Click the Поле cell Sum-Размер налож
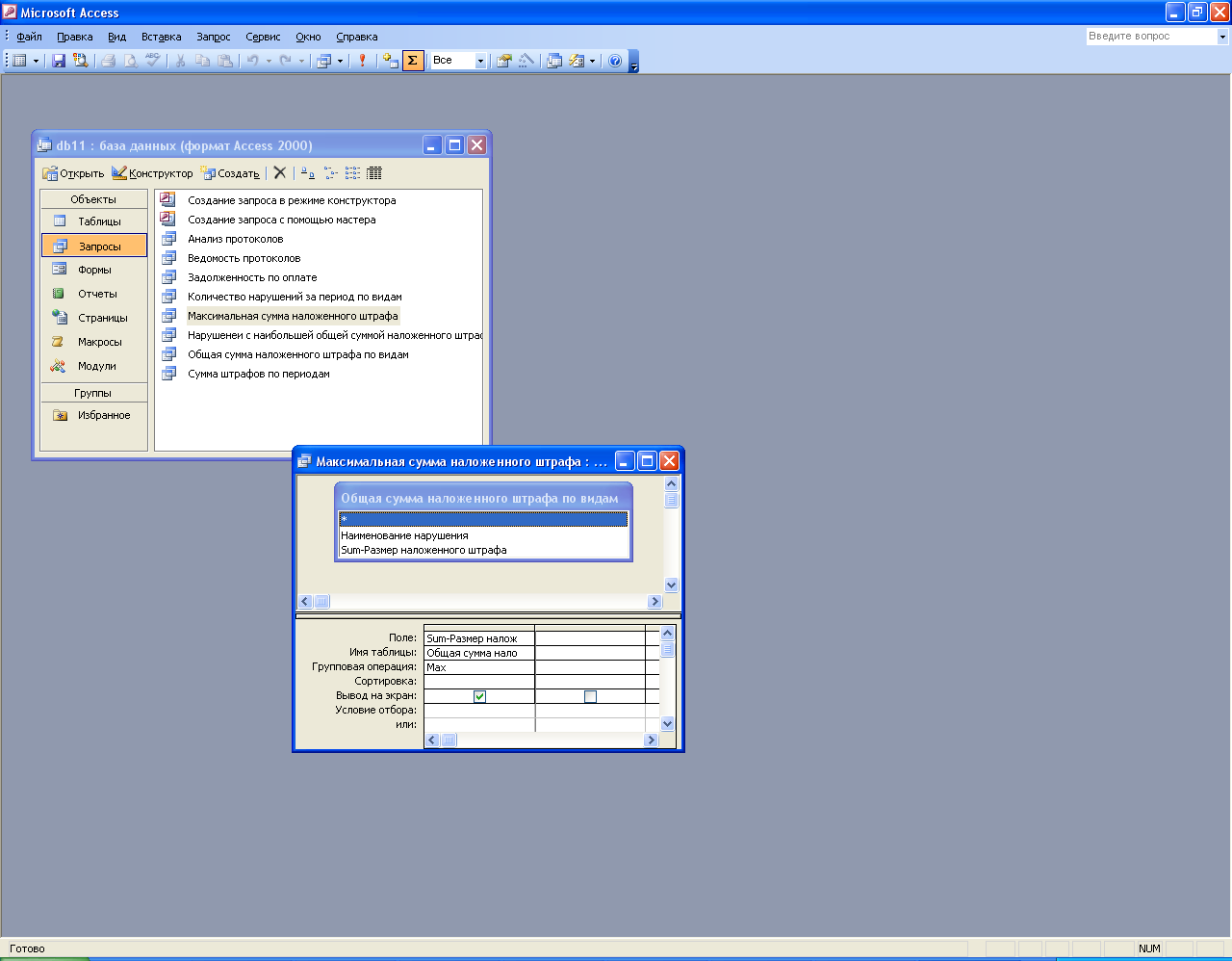The height and width of the screenshot is (961, 1232). tap(479, 638)
